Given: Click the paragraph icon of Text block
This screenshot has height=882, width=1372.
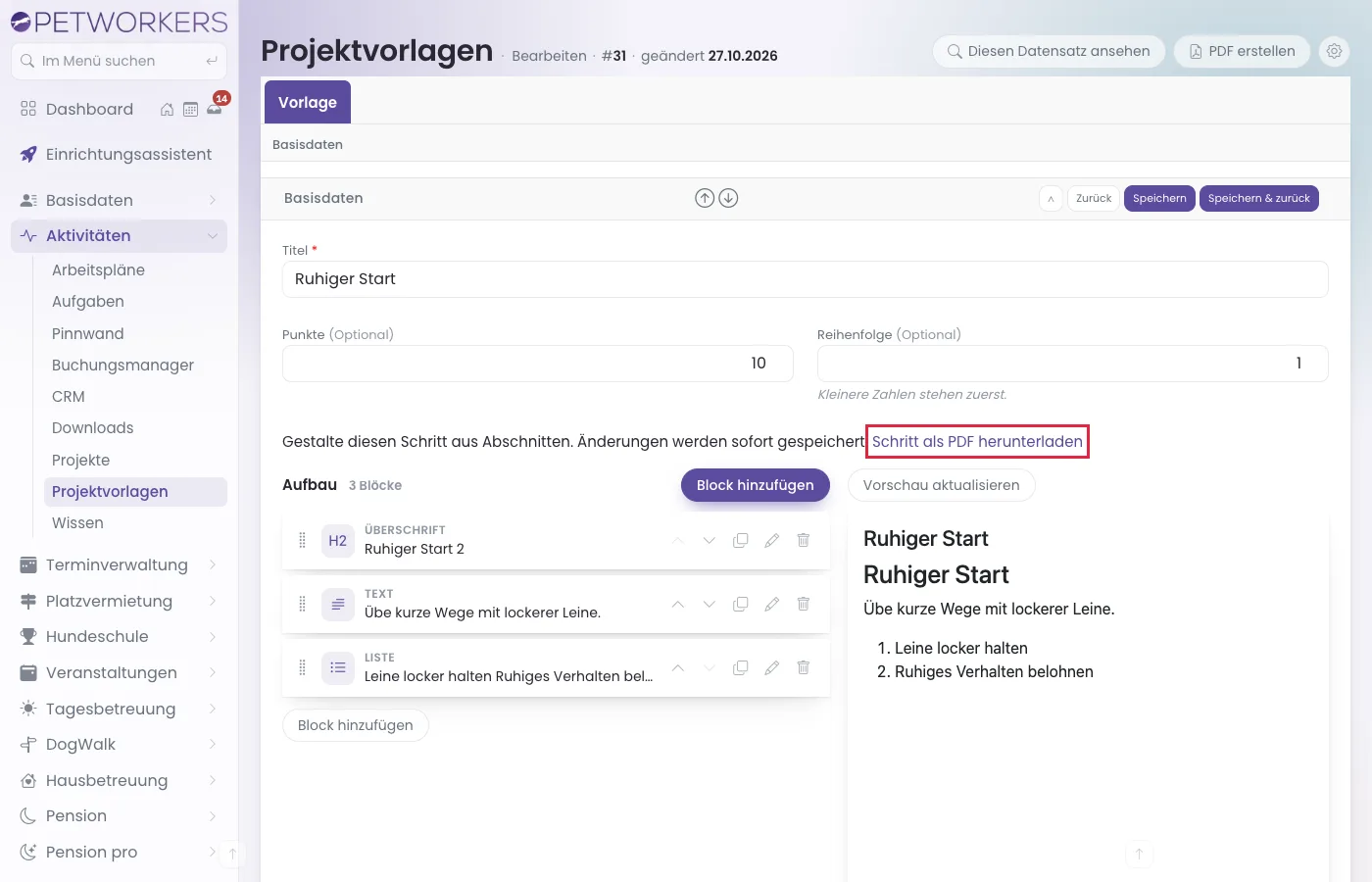Looking at the screenshot, I should (338, 604).
